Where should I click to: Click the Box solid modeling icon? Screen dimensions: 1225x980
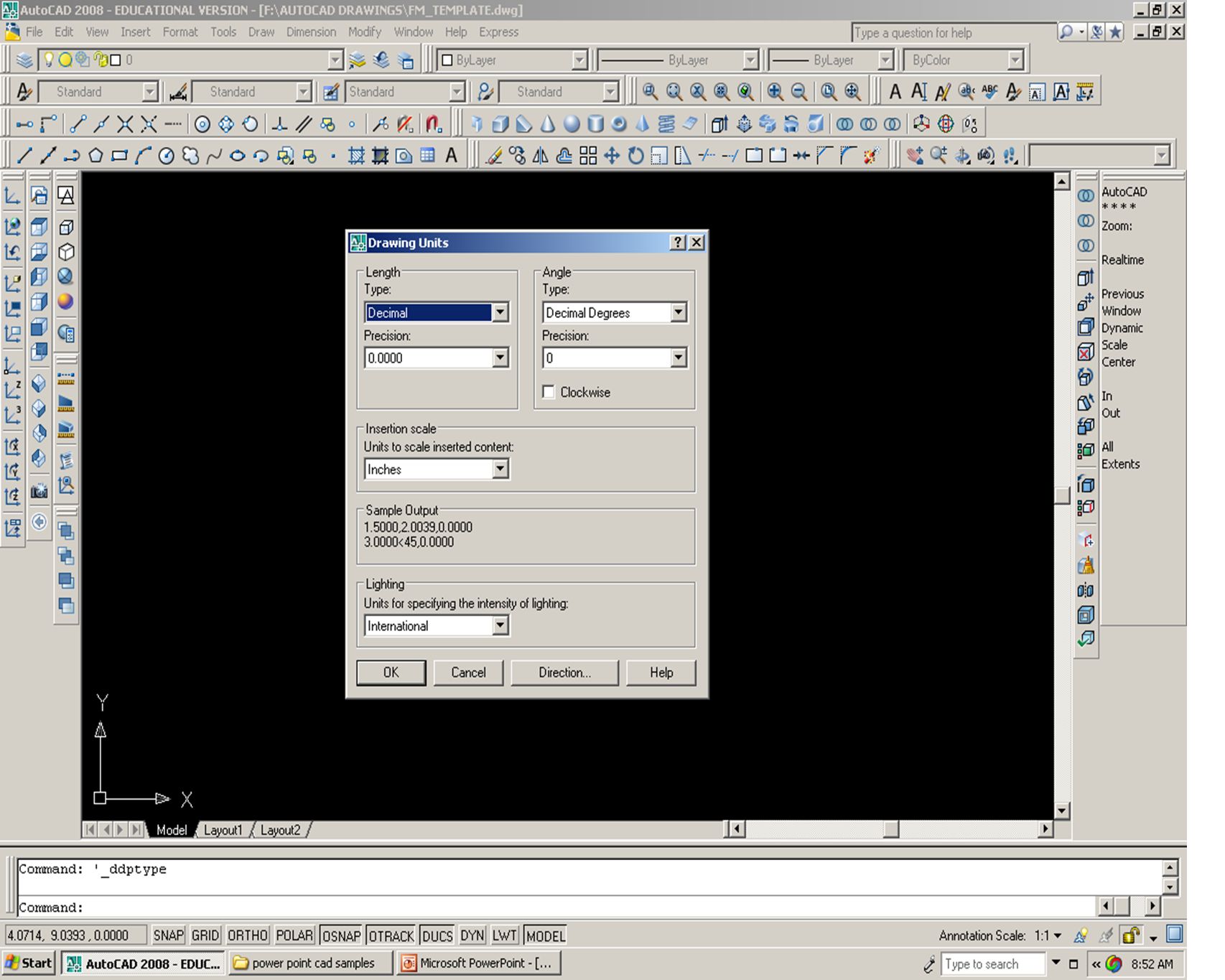(500, 124)
